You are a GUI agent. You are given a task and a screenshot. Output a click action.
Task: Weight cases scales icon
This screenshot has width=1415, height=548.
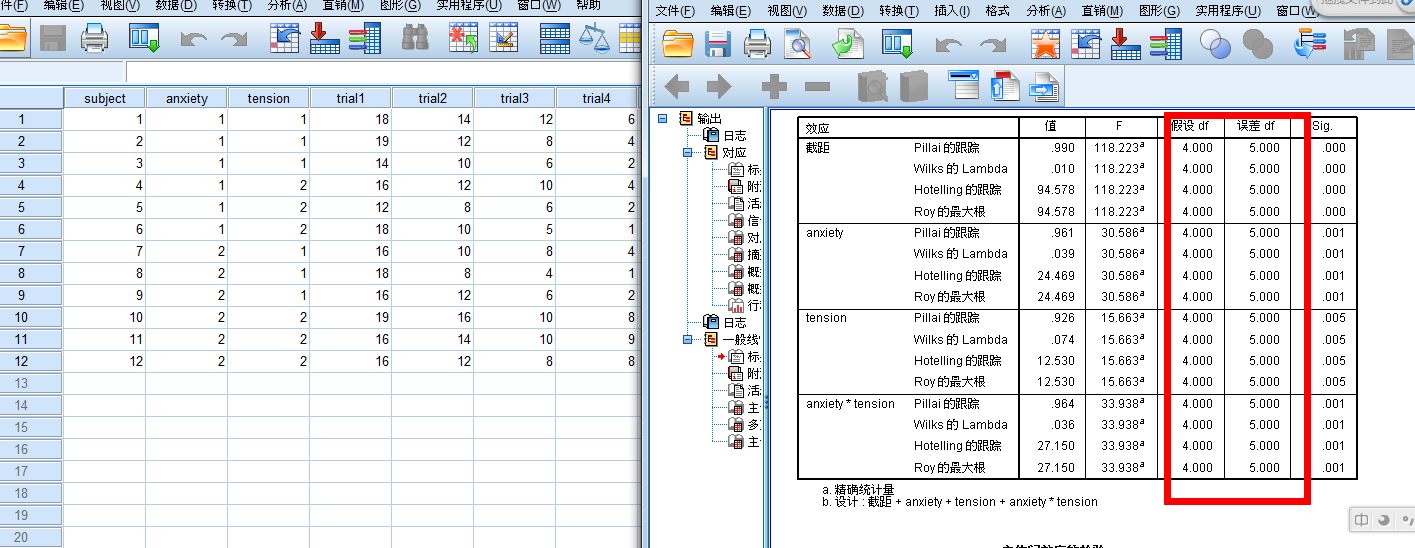click(x=594, y=40)
